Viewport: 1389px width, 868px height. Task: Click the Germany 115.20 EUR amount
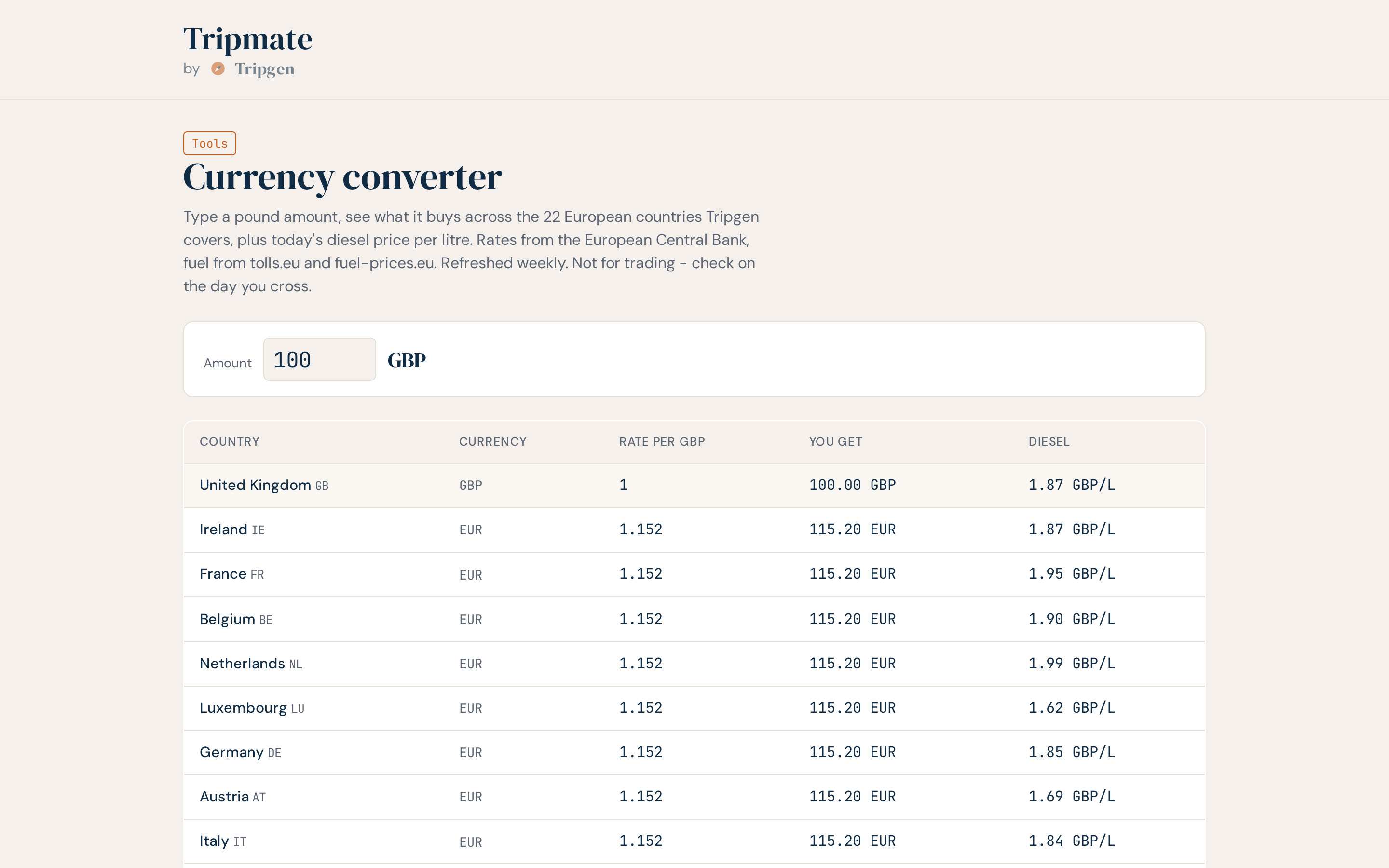click(x=852, y=752)
